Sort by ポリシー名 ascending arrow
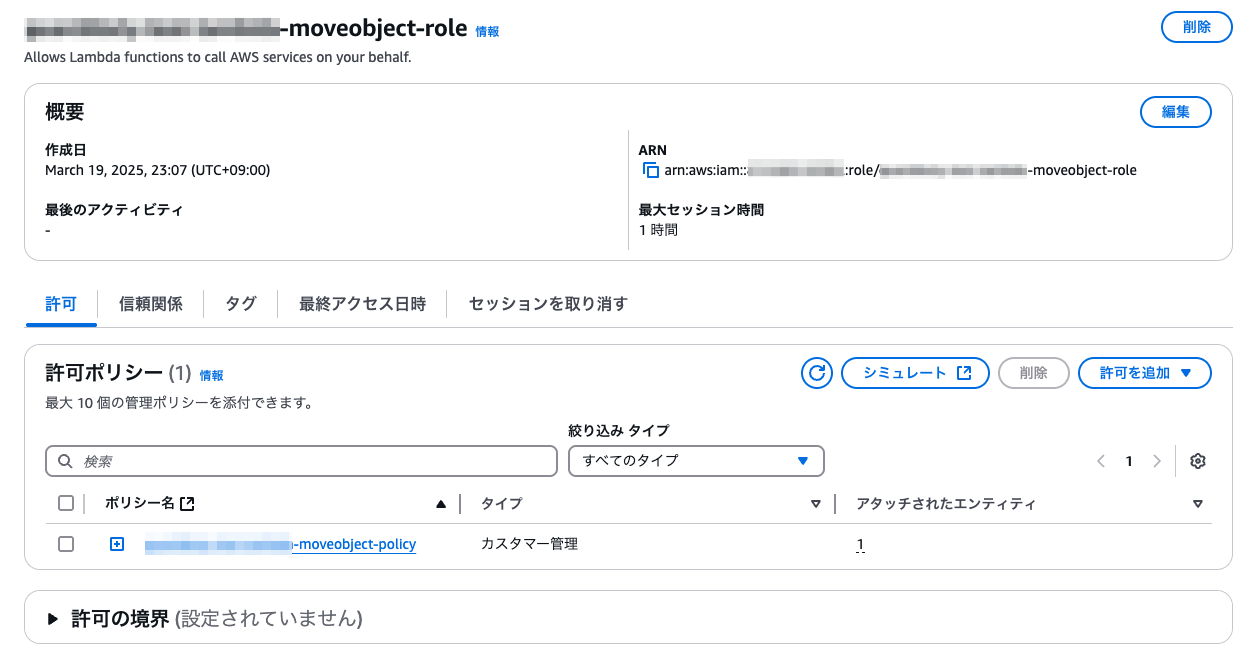This screenshot has height=653, width=1239. (x=441, y=504)
